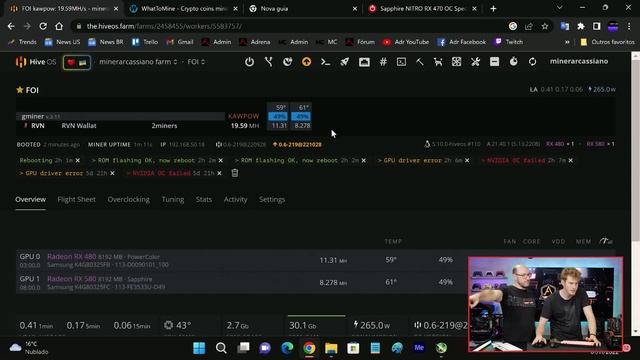Open the run command prompt icon
The height and width of the screenshot is (360, 640).
325,62
